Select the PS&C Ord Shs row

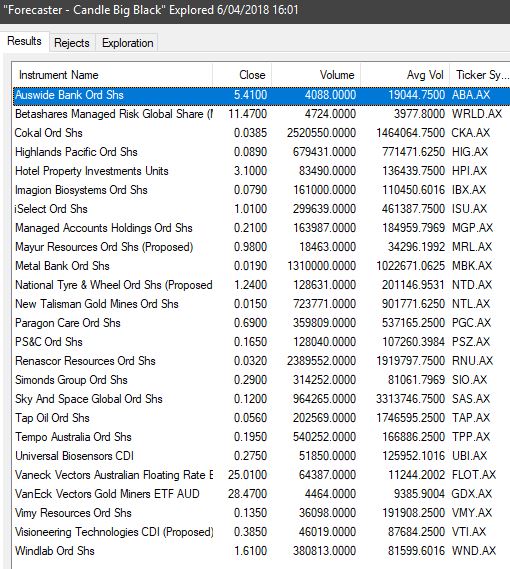(x=261, y=342)
